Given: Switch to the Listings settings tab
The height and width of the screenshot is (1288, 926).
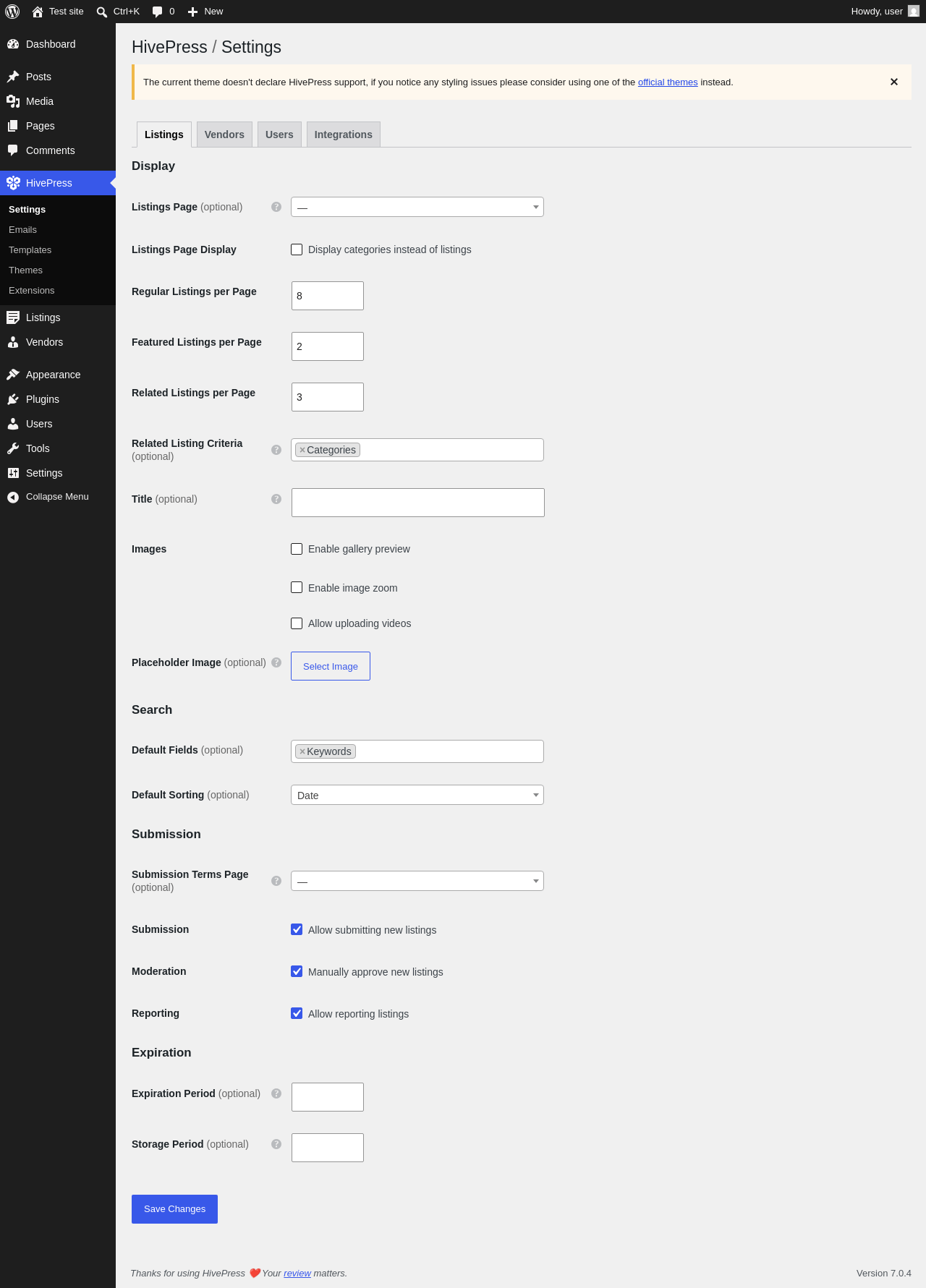Looking at the screenshot, I should pyautogui.click(x=164, y=135).
